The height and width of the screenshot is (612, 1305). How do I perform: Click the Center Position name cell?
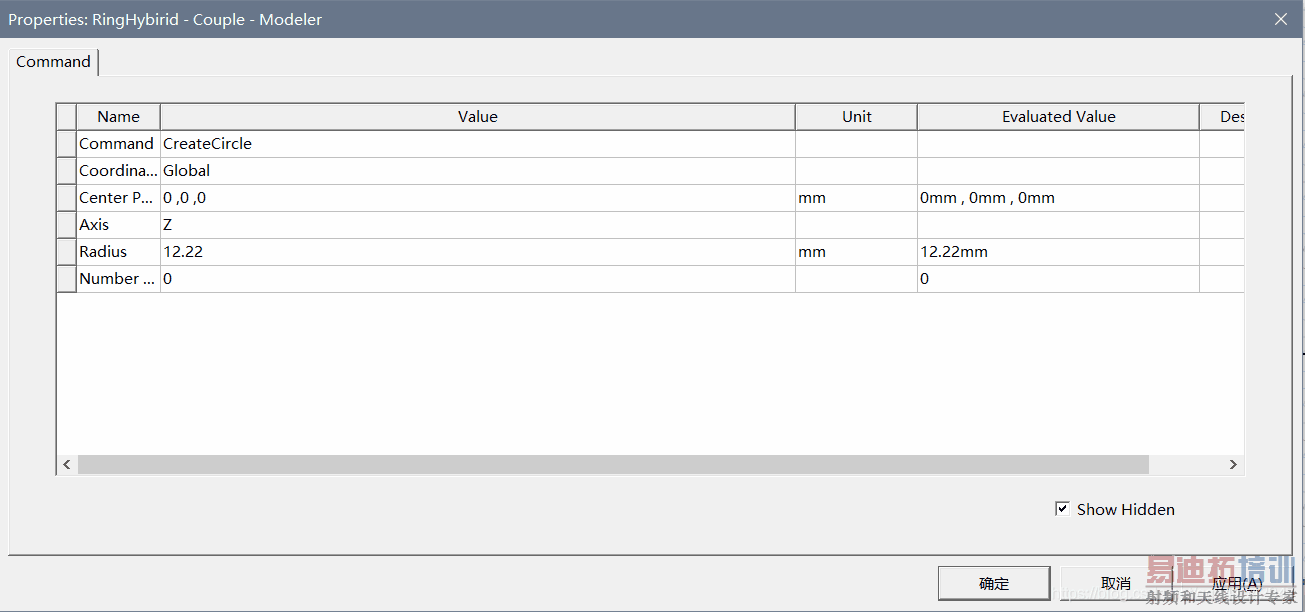118,198
